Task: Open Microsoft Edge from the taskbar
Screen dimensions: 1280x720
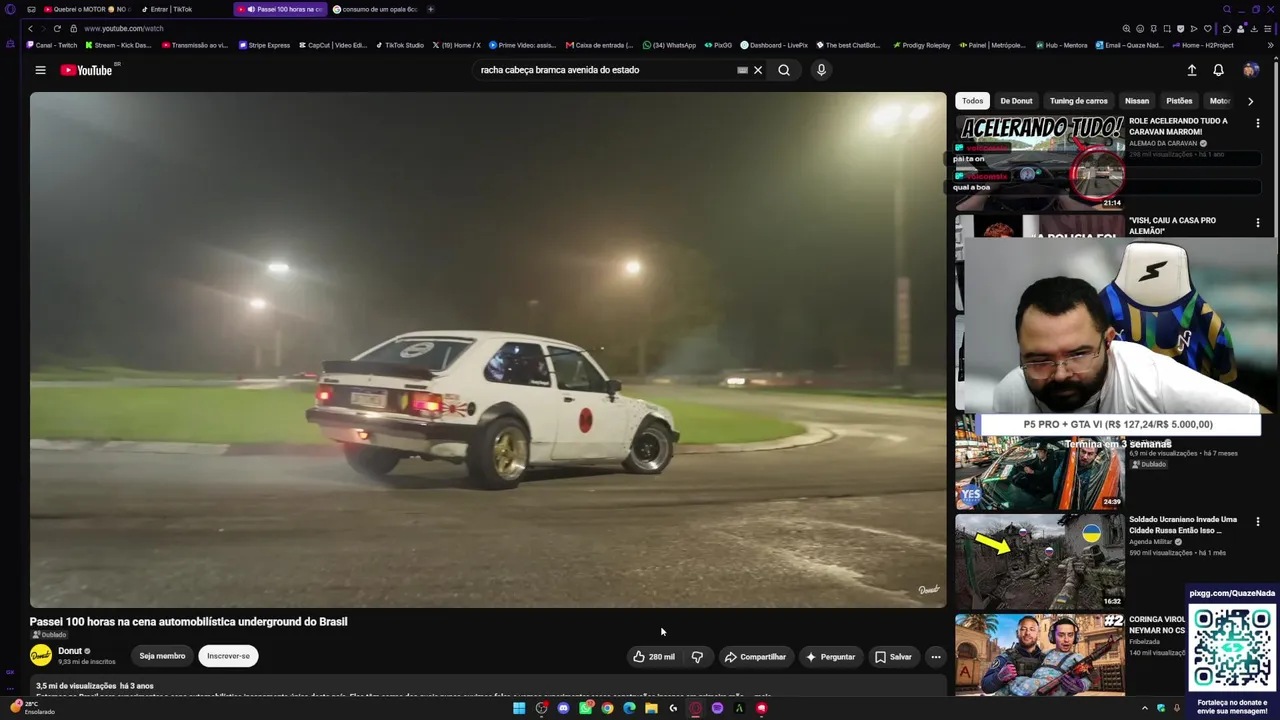Action: (629, 708)
